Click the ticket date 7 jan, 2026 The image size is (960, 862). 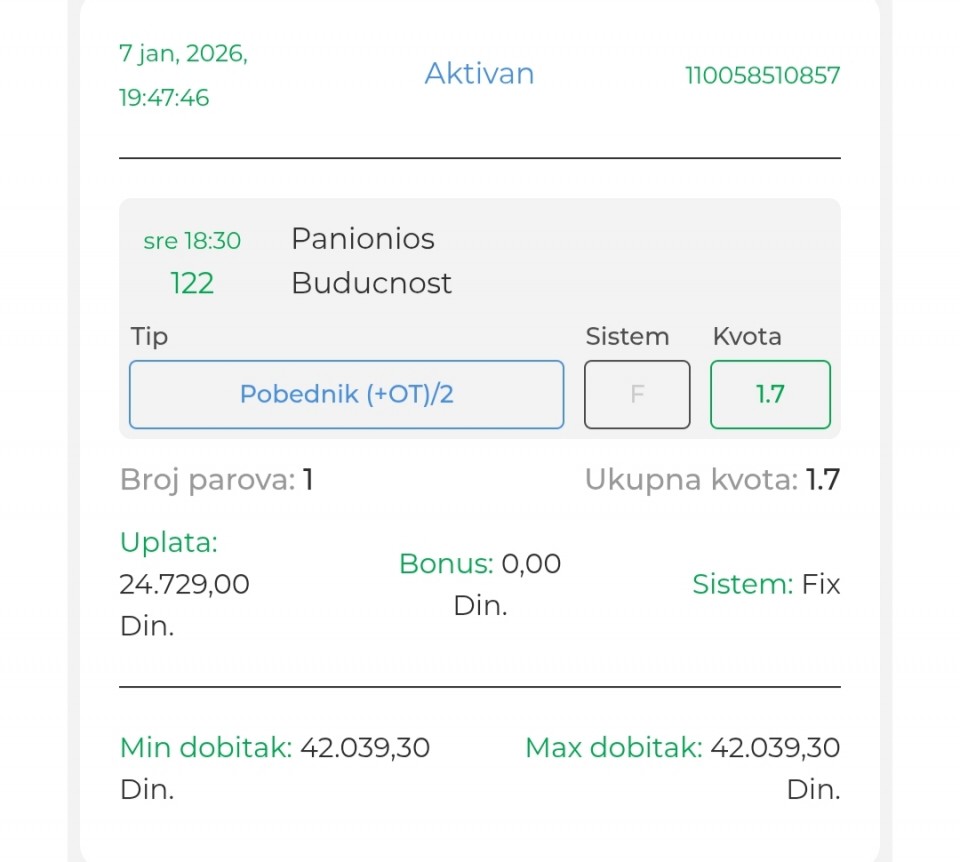coord(183,54)
